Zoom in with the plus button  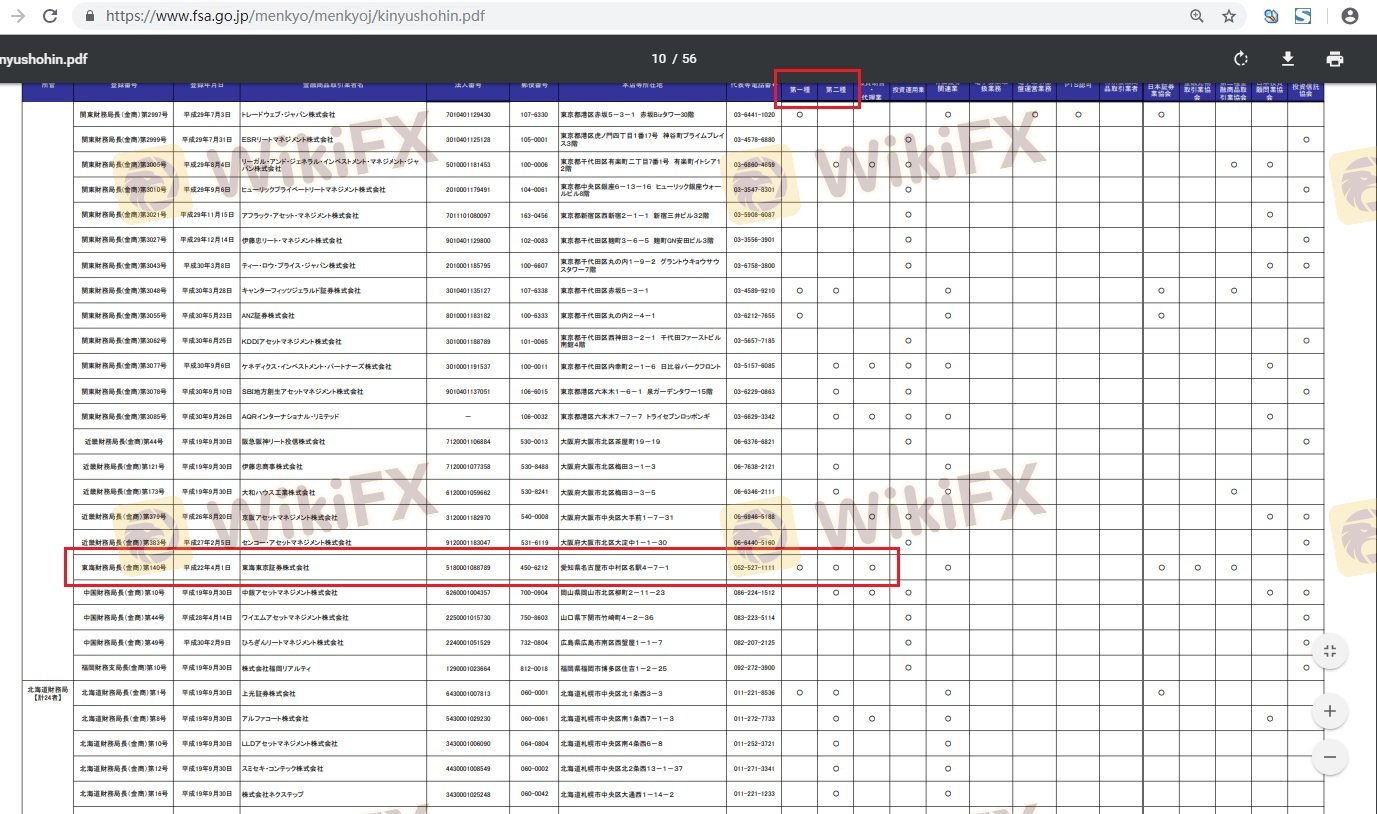[1329, 711]
